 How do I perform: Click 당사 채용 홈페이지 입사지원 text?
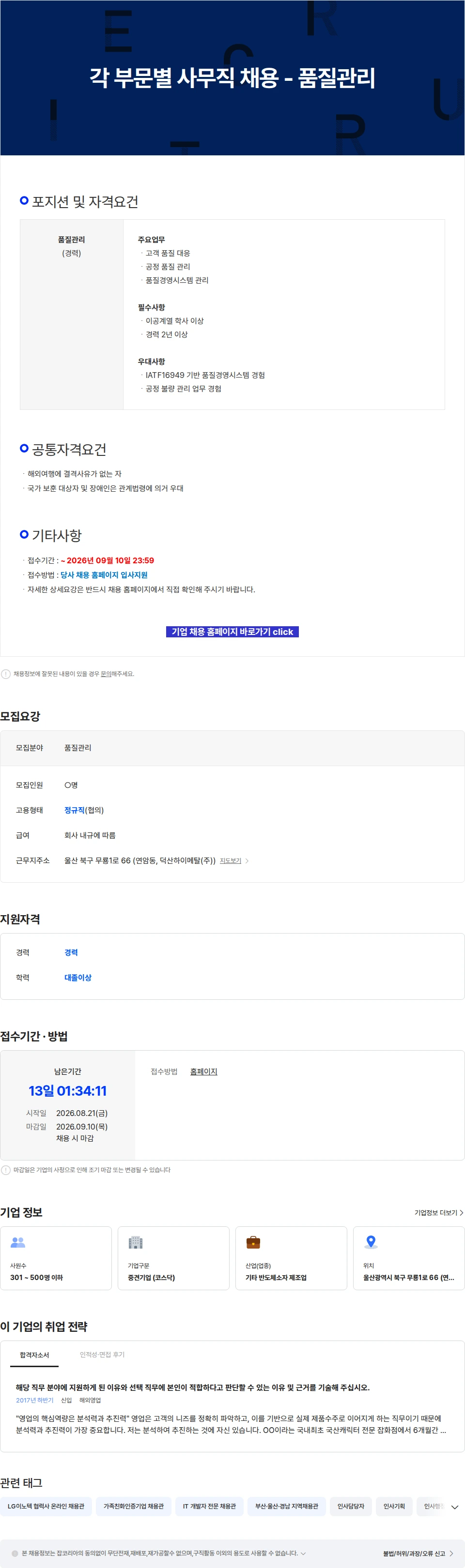pos(104,574)
